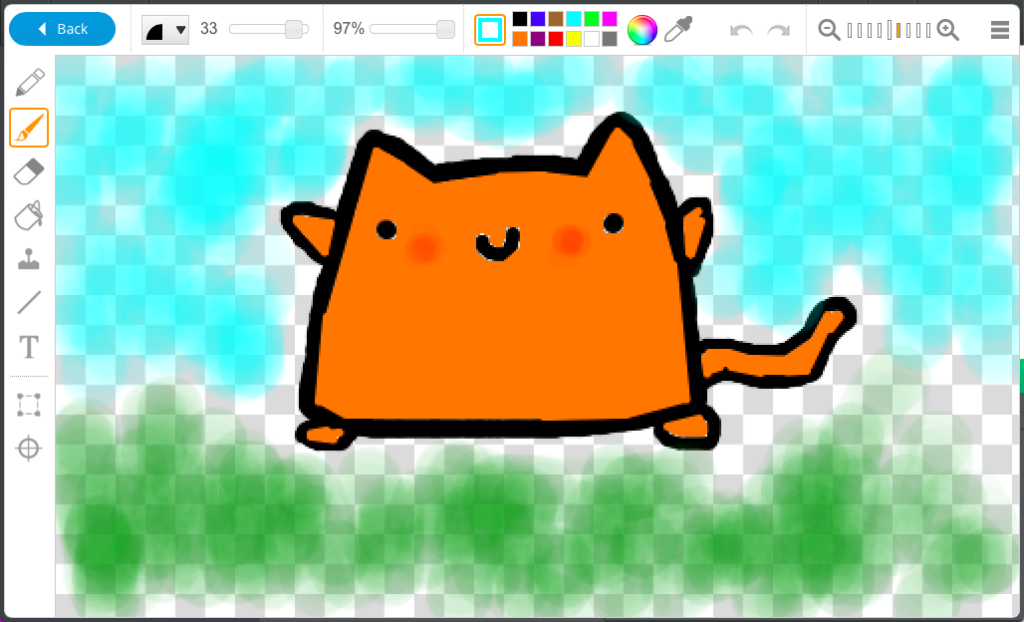Screen dimensions: 1024x622
Task: Pick the brown color swatch
Action: coord(556,19)
